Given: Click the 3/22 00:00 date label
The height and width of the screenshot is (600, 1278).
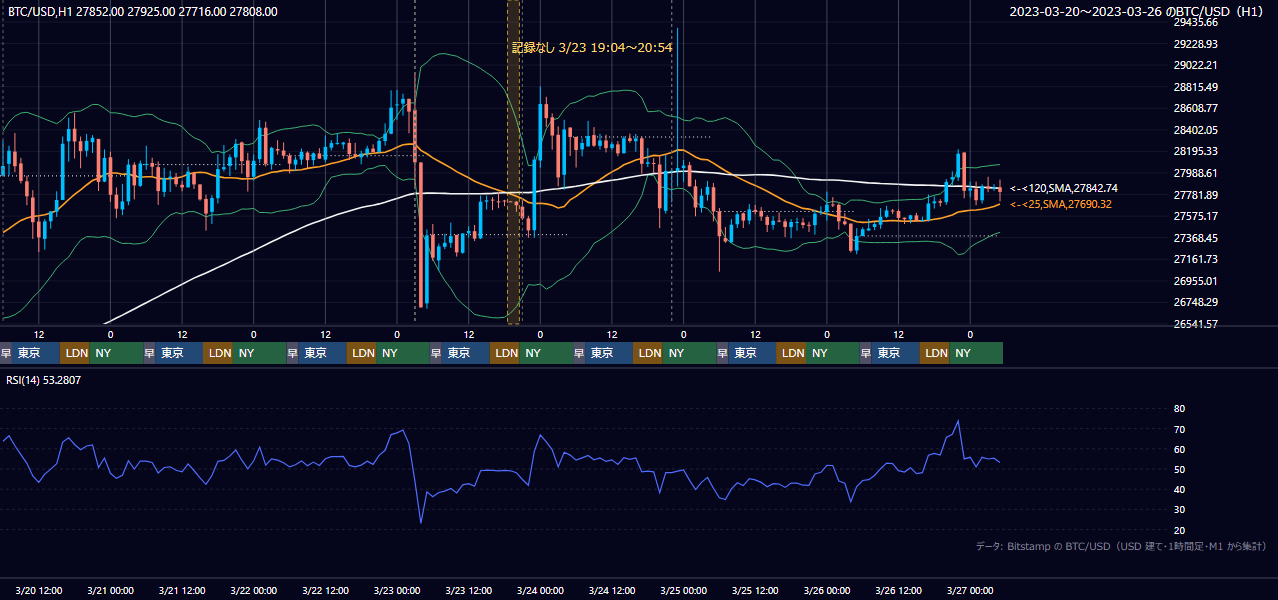Looking at the screenshot, I should [x=253, y=590].
